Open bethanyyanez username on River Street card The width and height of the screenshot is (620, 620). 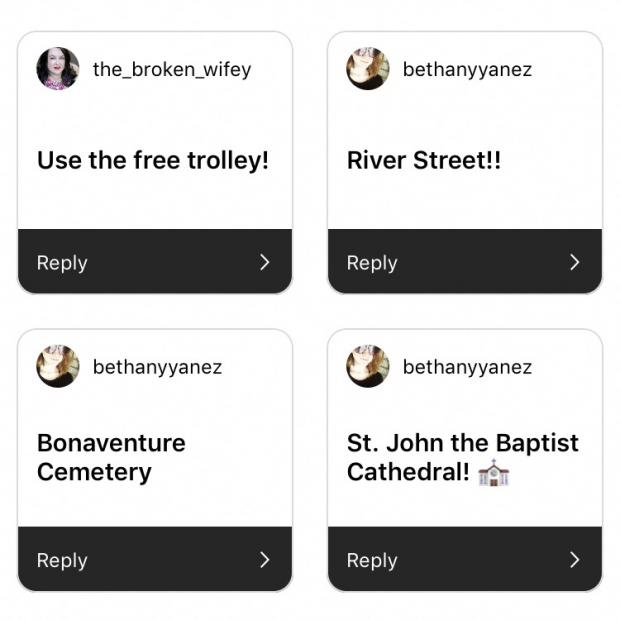[x=467, y=70]
